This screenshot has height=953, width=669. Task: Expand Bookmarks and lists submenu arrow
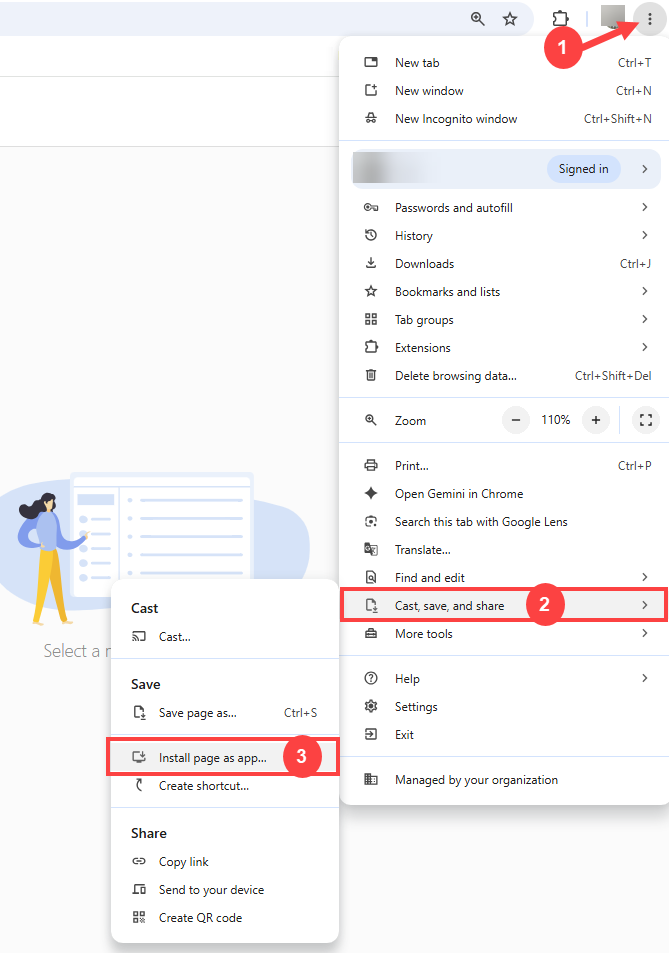click(645, 291)
